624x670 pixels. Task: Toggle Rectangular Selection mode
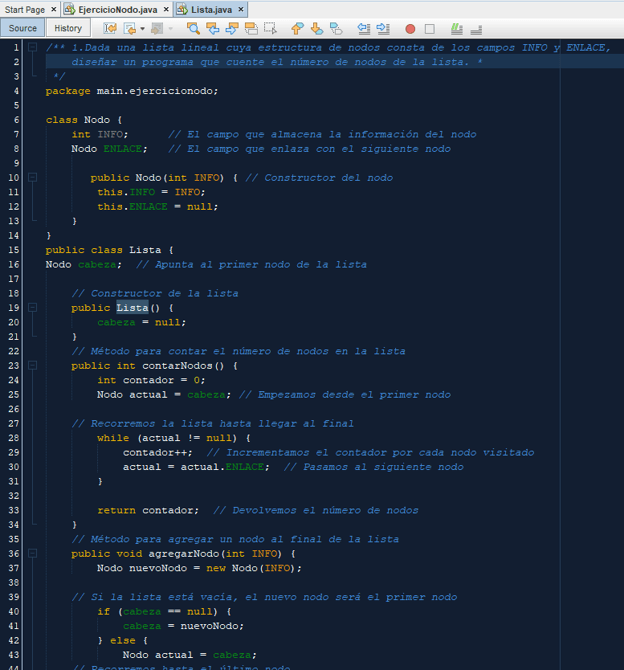[x=270, y=29]
